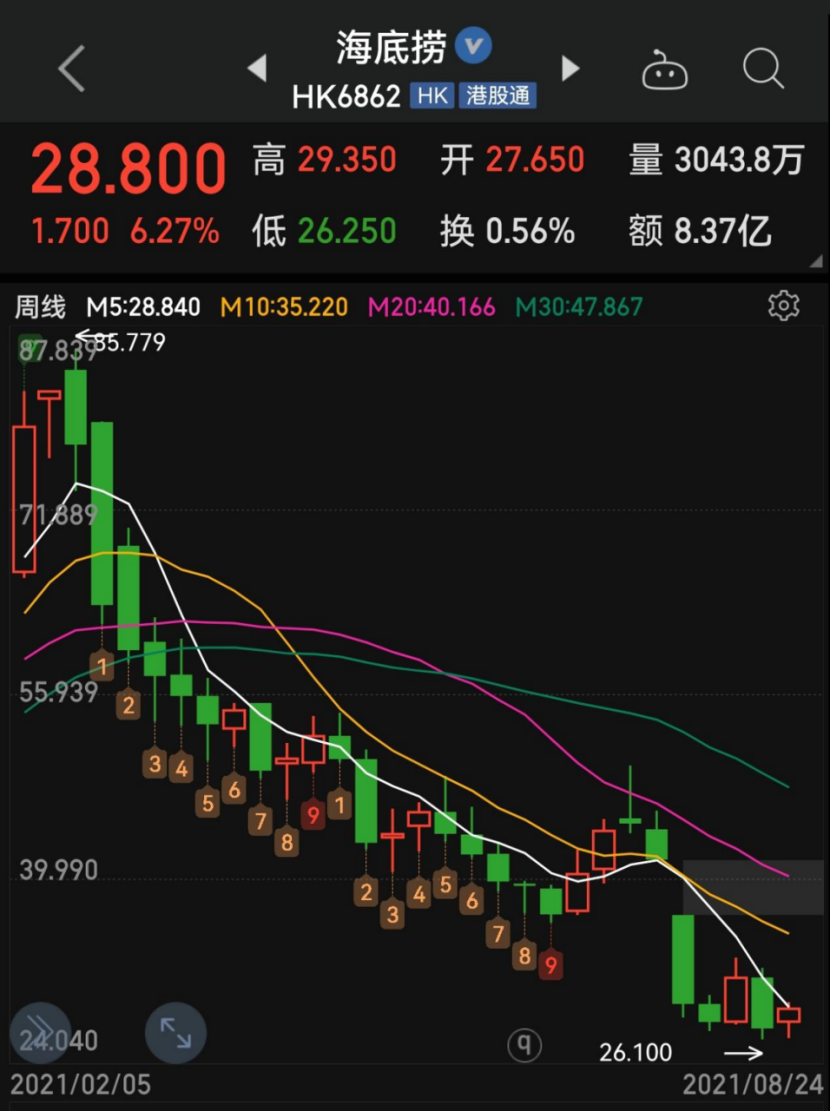830x1111 pixels.
Task: Tap the 港股通 tag
Action: tap(498, 96)
